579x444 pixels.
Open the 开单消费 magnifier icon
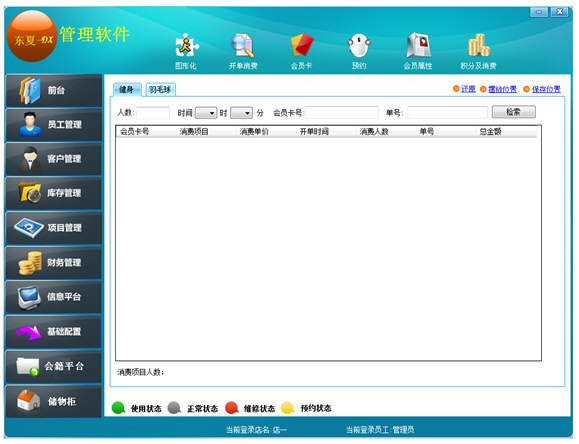tap(243, 46)
